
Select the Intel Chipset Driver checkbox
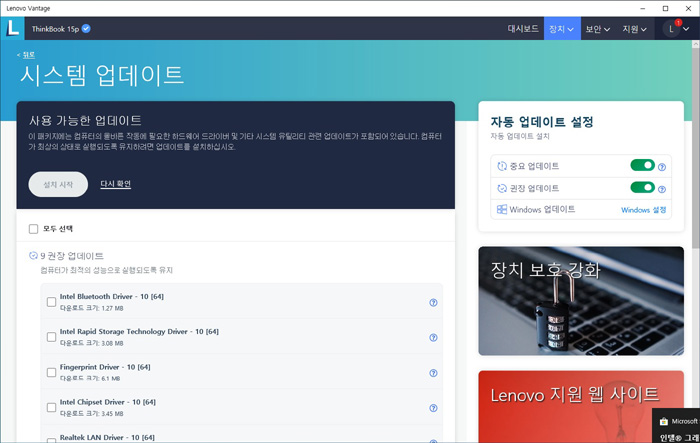tap(51, 407)
